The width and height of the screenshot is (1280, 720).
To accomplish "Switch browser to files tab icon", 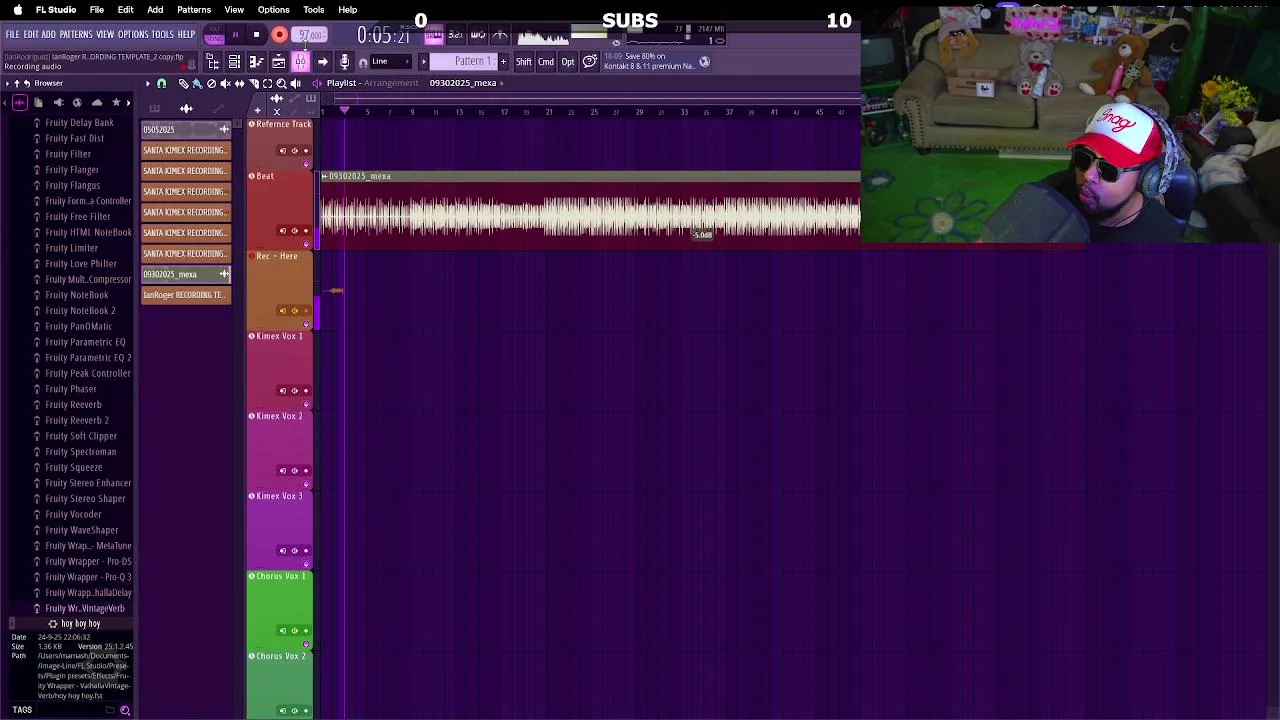I will 38,102.
